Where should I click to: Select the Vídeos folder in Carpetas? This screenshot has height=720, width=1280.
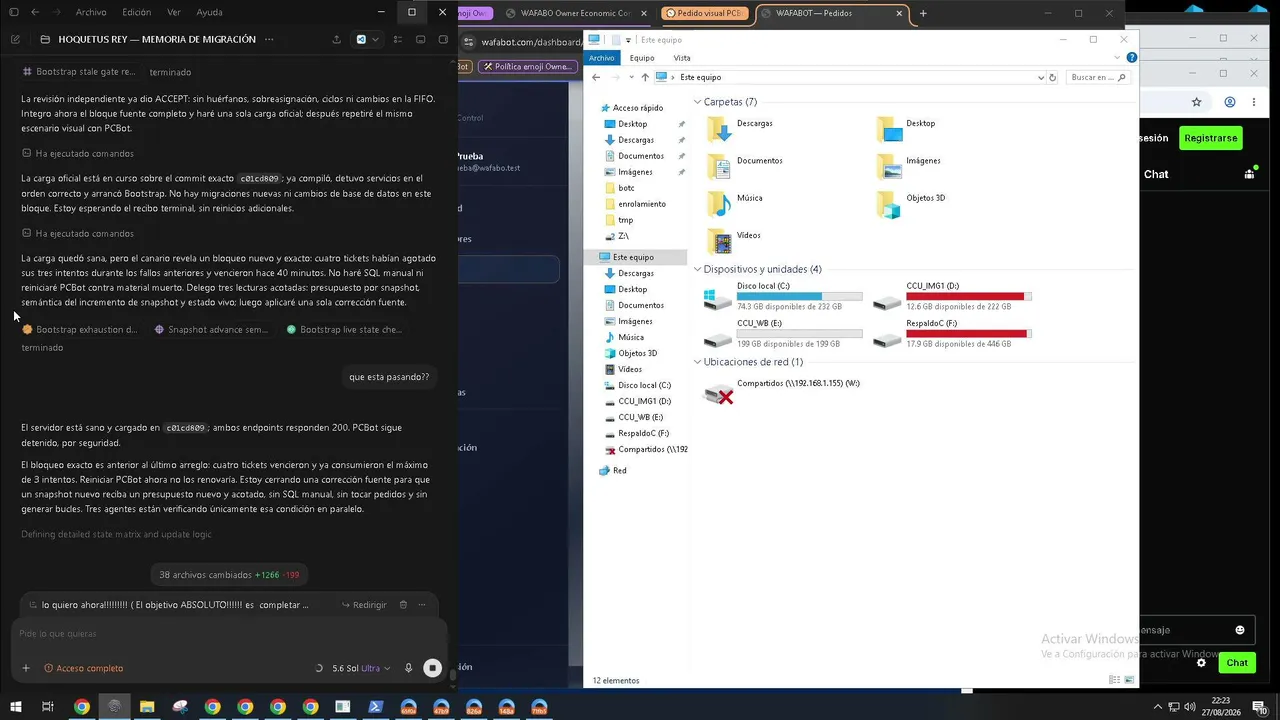734,241
